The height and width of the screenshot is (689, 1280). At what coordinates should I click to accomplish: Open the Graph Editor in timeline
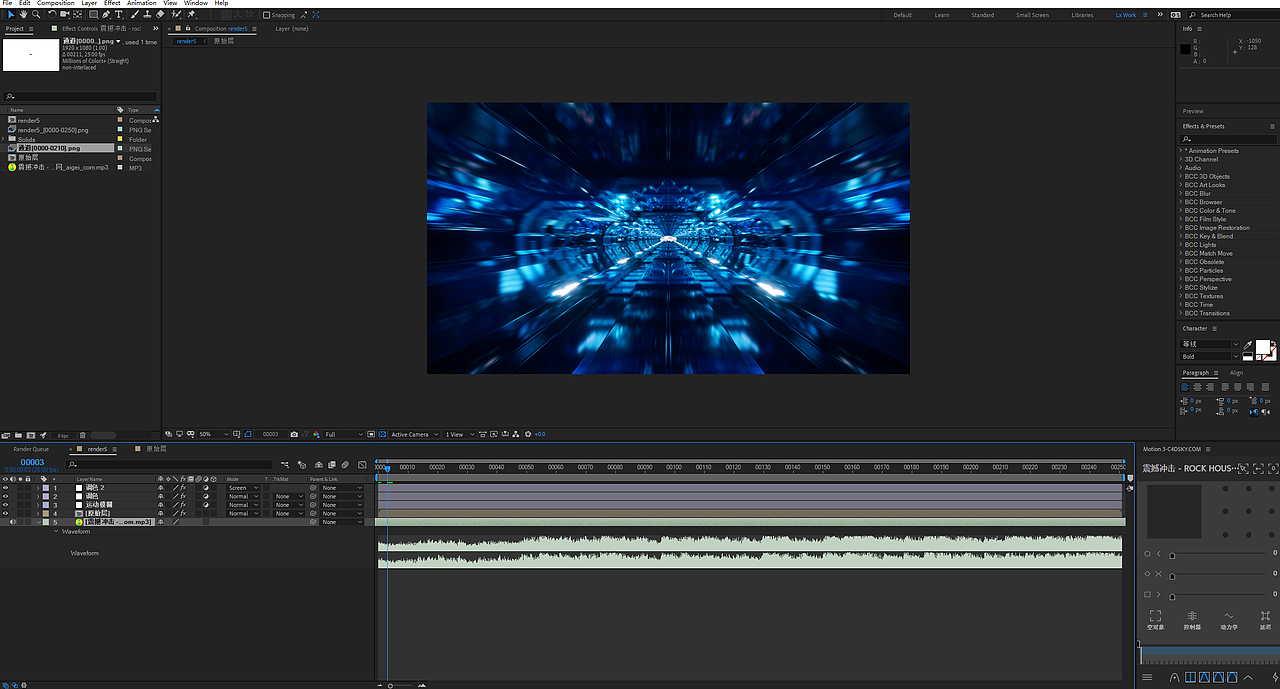click(x=362, y=465)
